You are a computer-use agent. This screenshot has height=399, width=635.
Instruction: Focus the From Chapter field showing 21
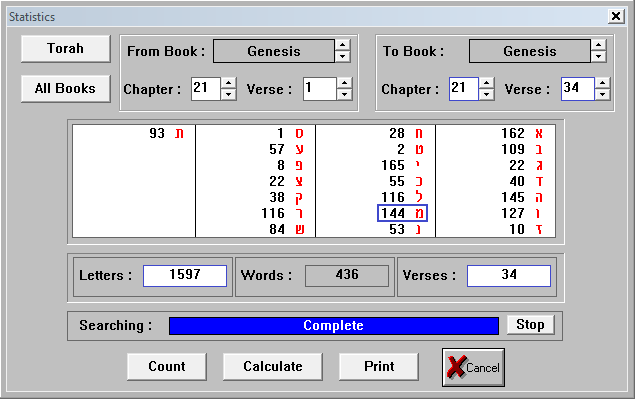[206, 89]
